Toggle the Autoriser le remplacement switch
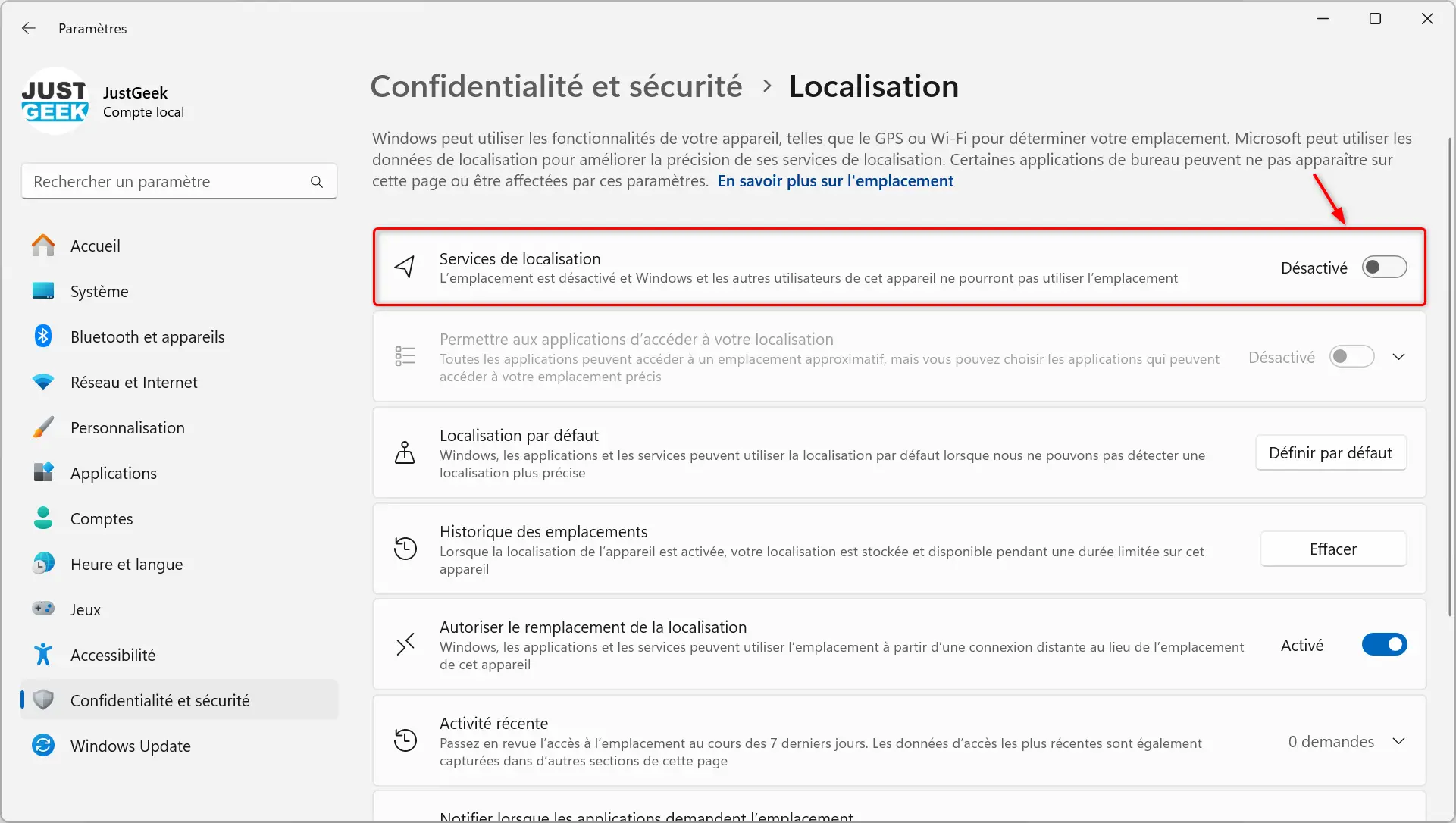The image size is (1456, 823). click(1385, 644)
